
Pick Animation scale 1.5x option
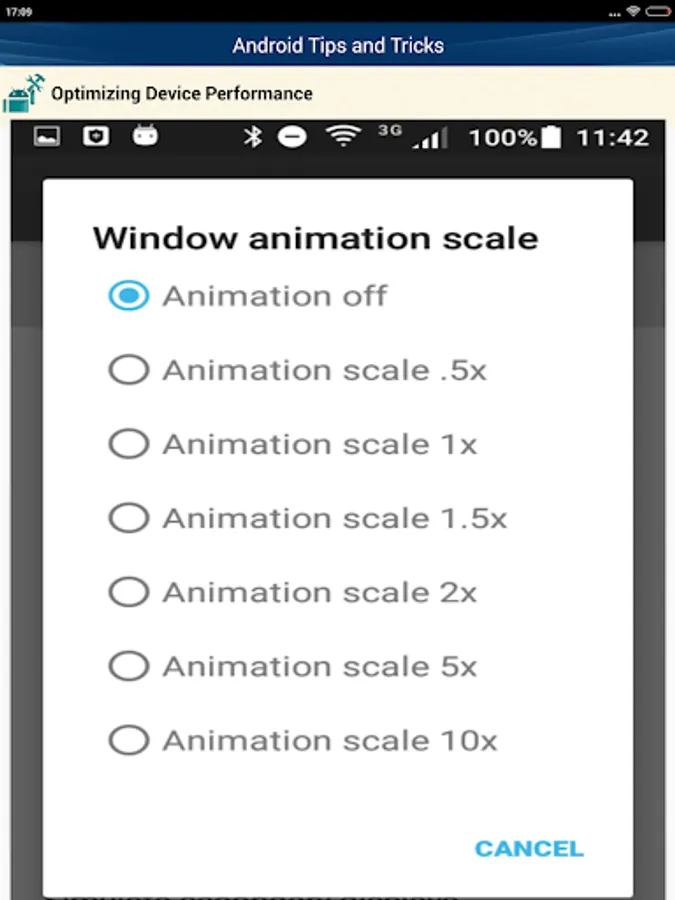[129, 518]
